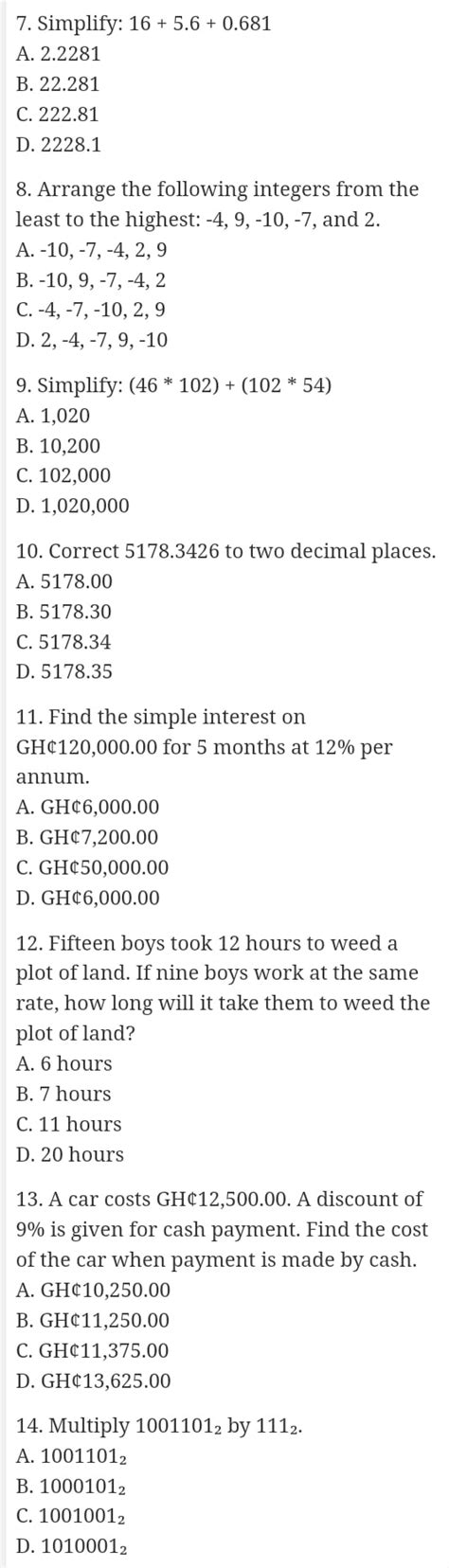Select answer D. GH¢13,625.00
The height and width of the screenshot is (1568, 449).
pos(94,1381)
